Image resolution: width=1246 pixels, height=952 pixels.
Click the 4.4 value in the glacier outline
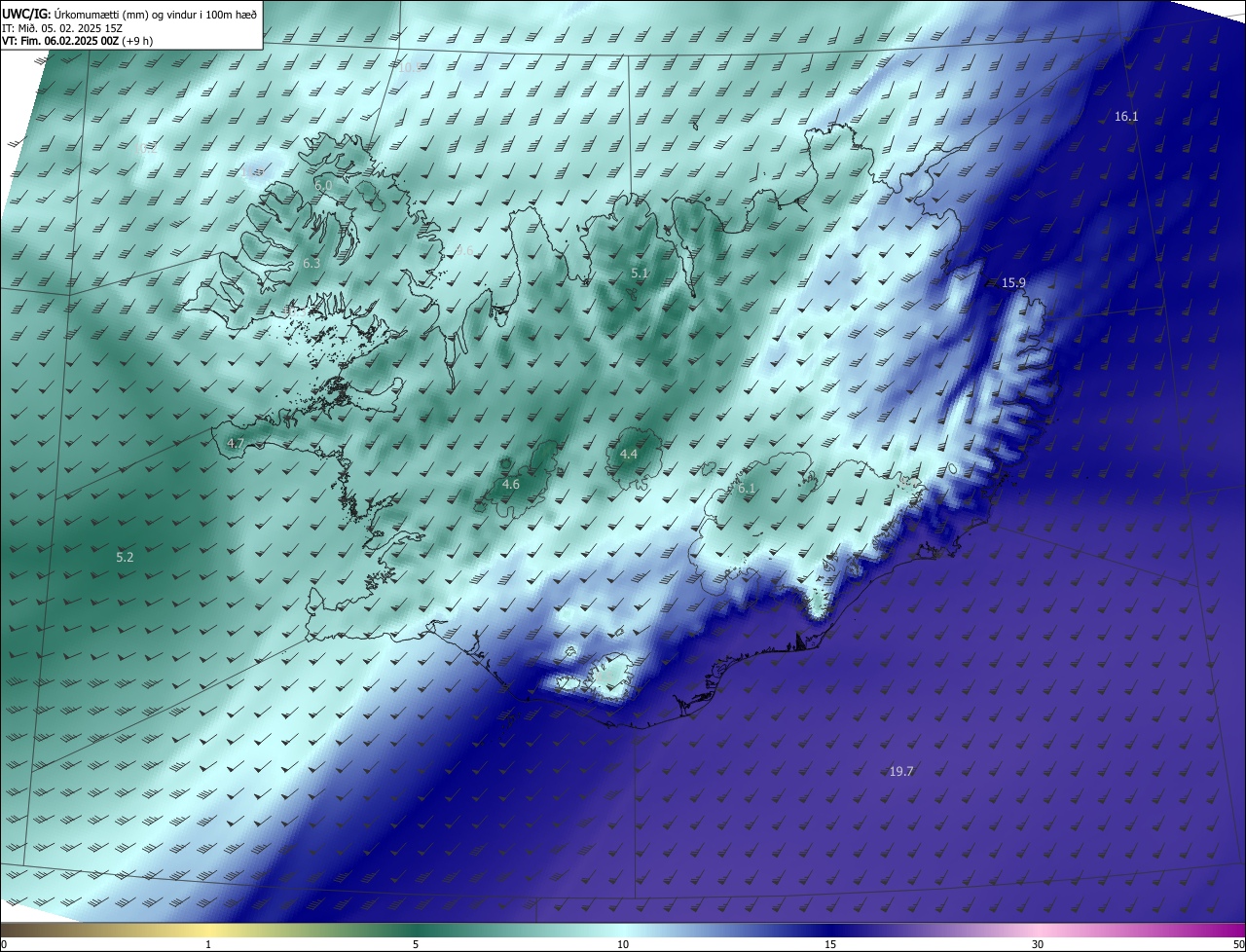coord(629,455)
